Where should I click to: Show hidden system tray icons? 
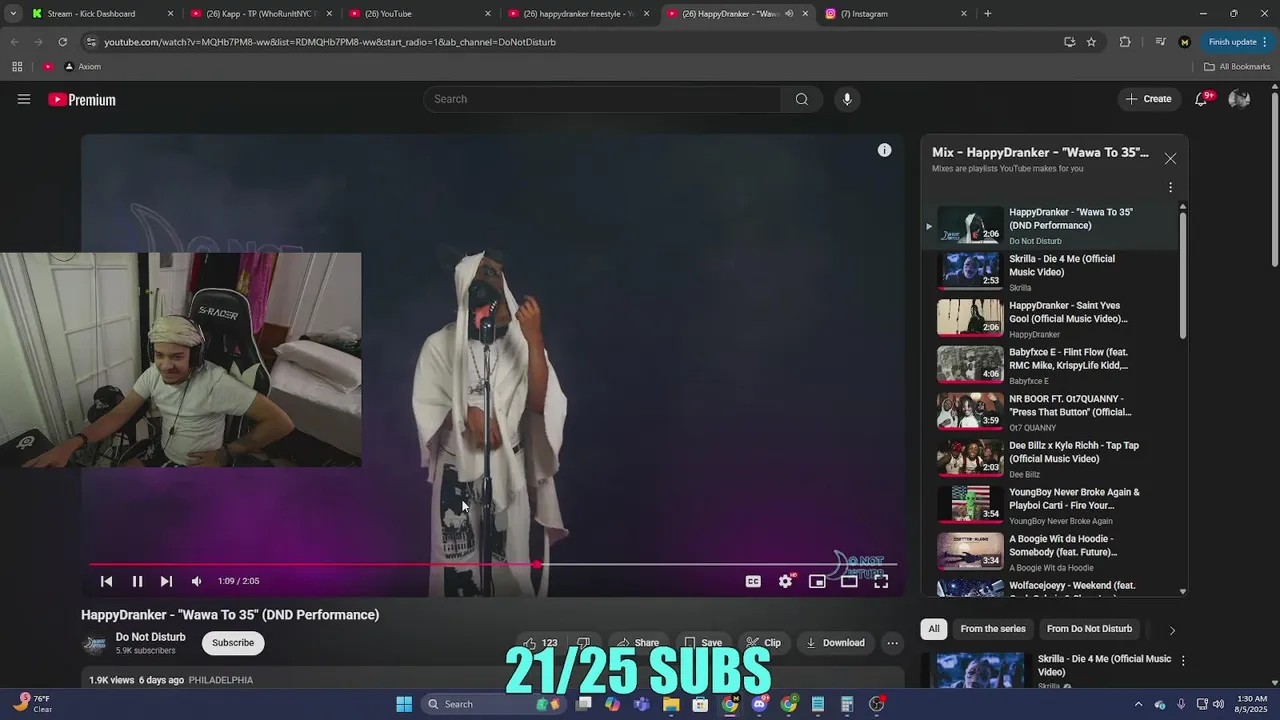(x=1138, y=704)
